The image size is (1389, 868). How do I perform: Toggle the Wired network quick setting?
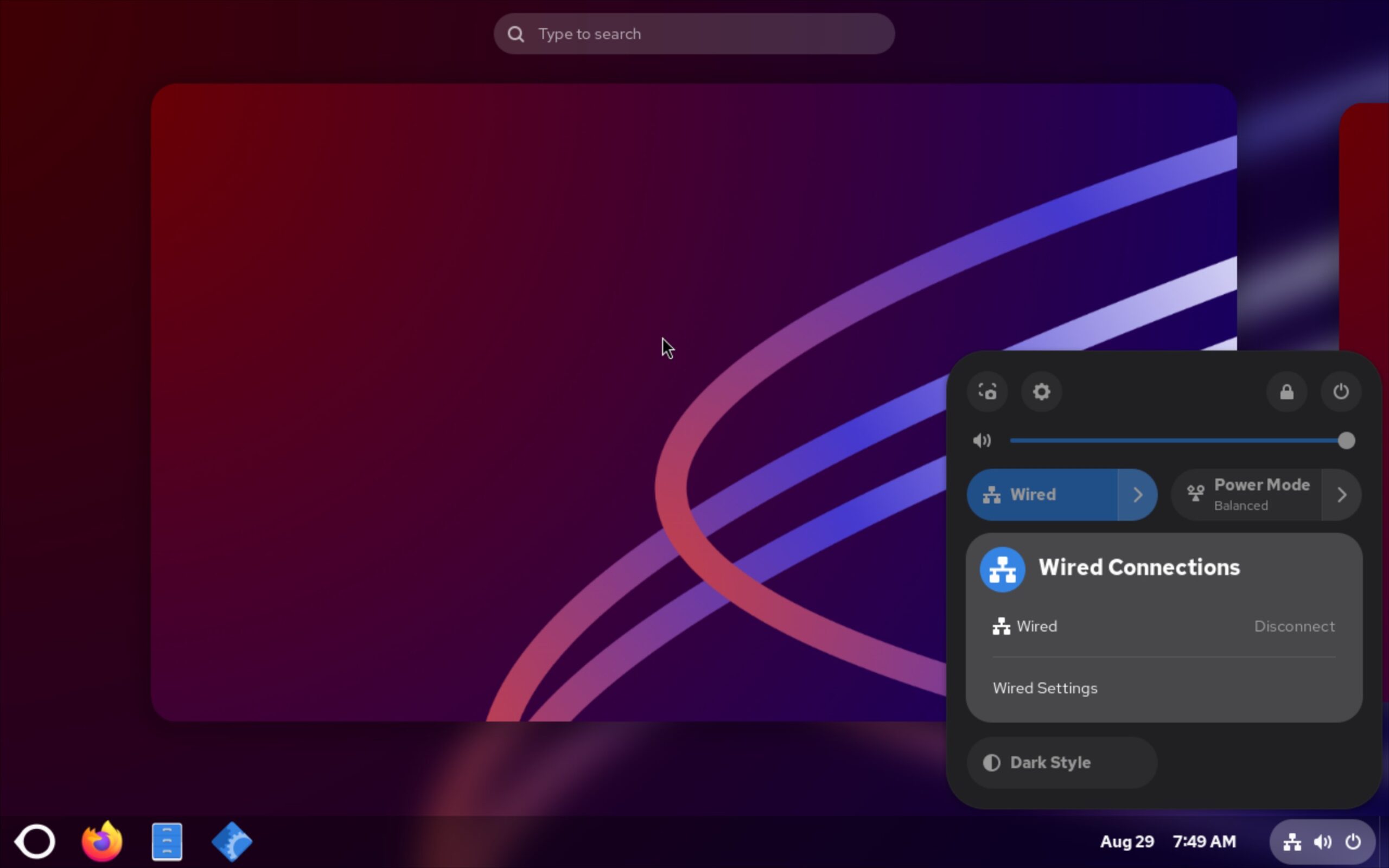point(1042,494)
